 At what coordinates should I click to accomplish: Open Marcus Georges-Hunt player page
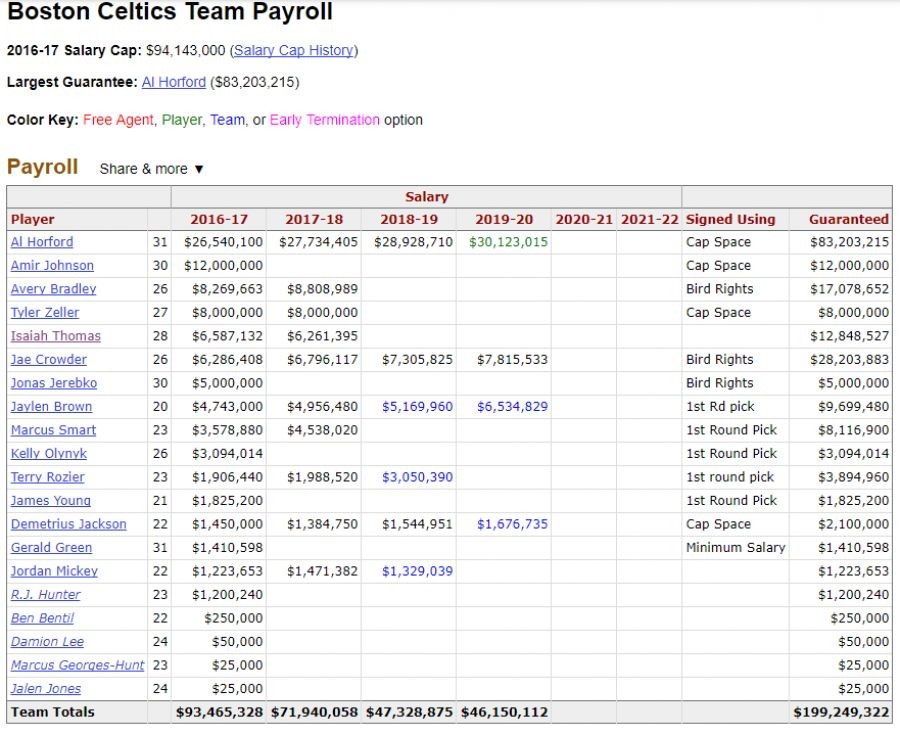[x=77, y=666]
